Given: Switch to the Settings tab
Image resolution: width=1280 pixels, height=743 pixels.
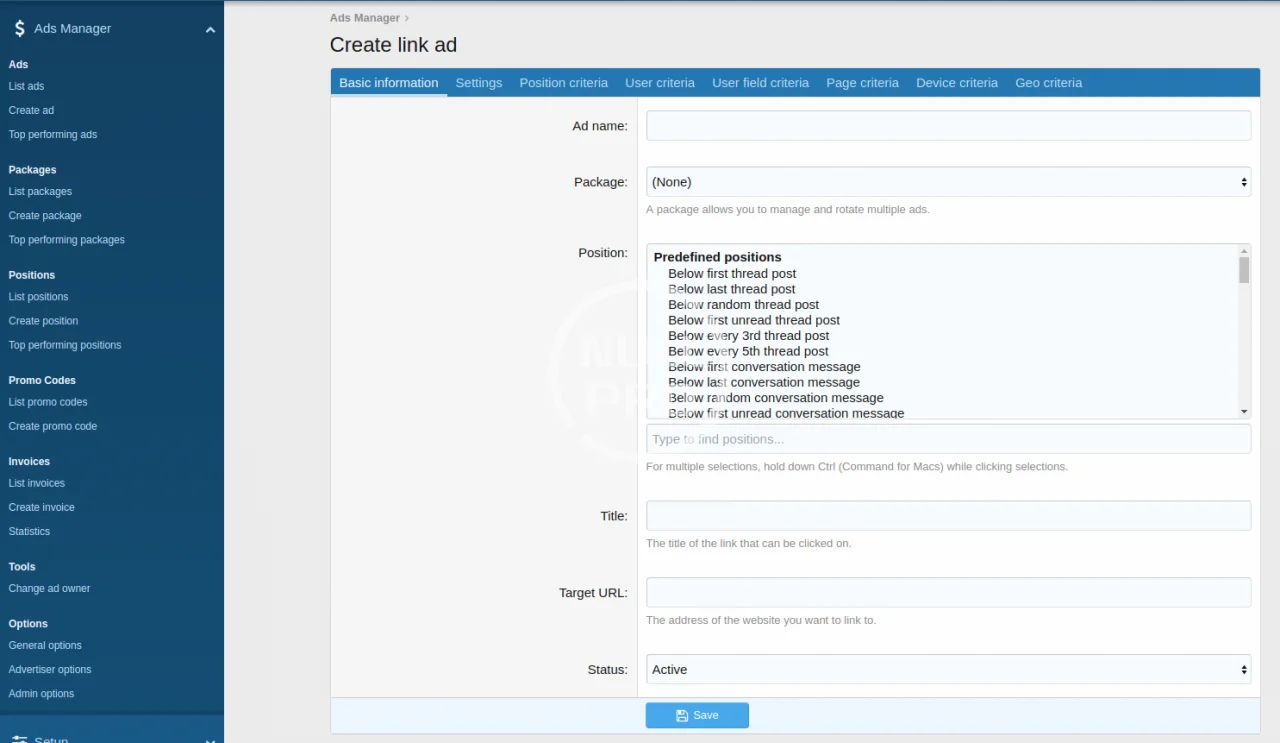Looking at the screenshot, I should point(478,83).
